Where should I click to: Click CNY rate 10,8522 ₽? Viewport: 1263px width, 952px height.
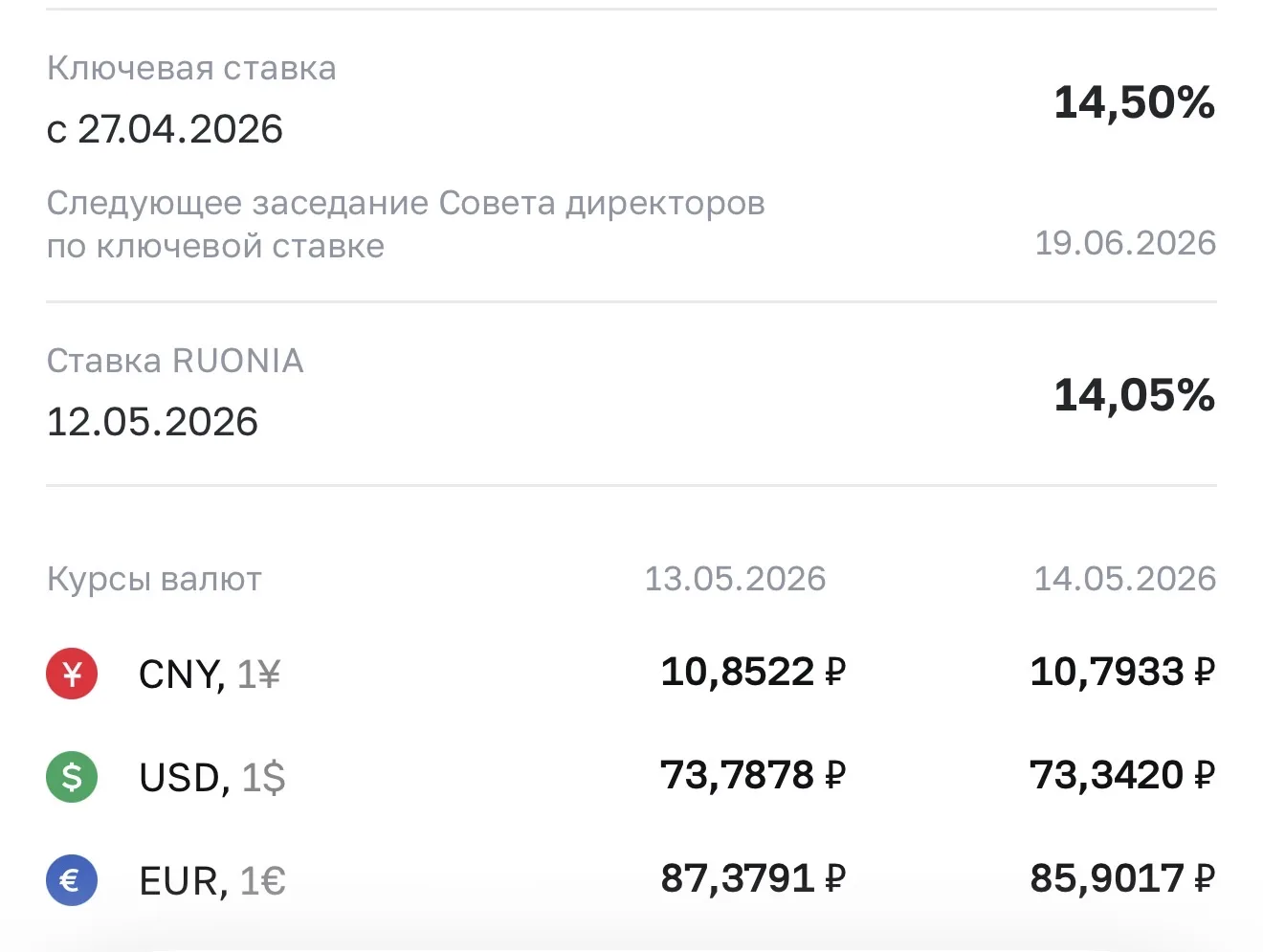pyautogui.click(x=753, y=672)
